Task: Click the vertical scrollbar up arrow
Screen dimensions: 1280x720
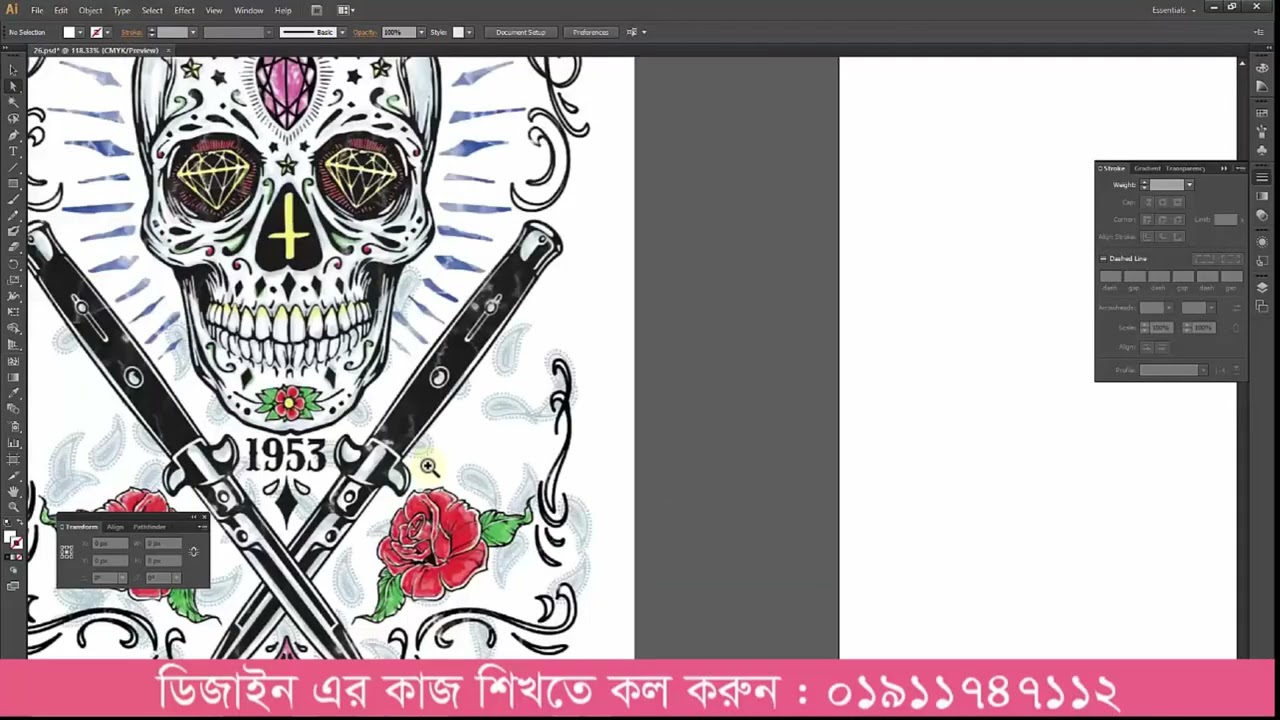Action: point(1242,64)
